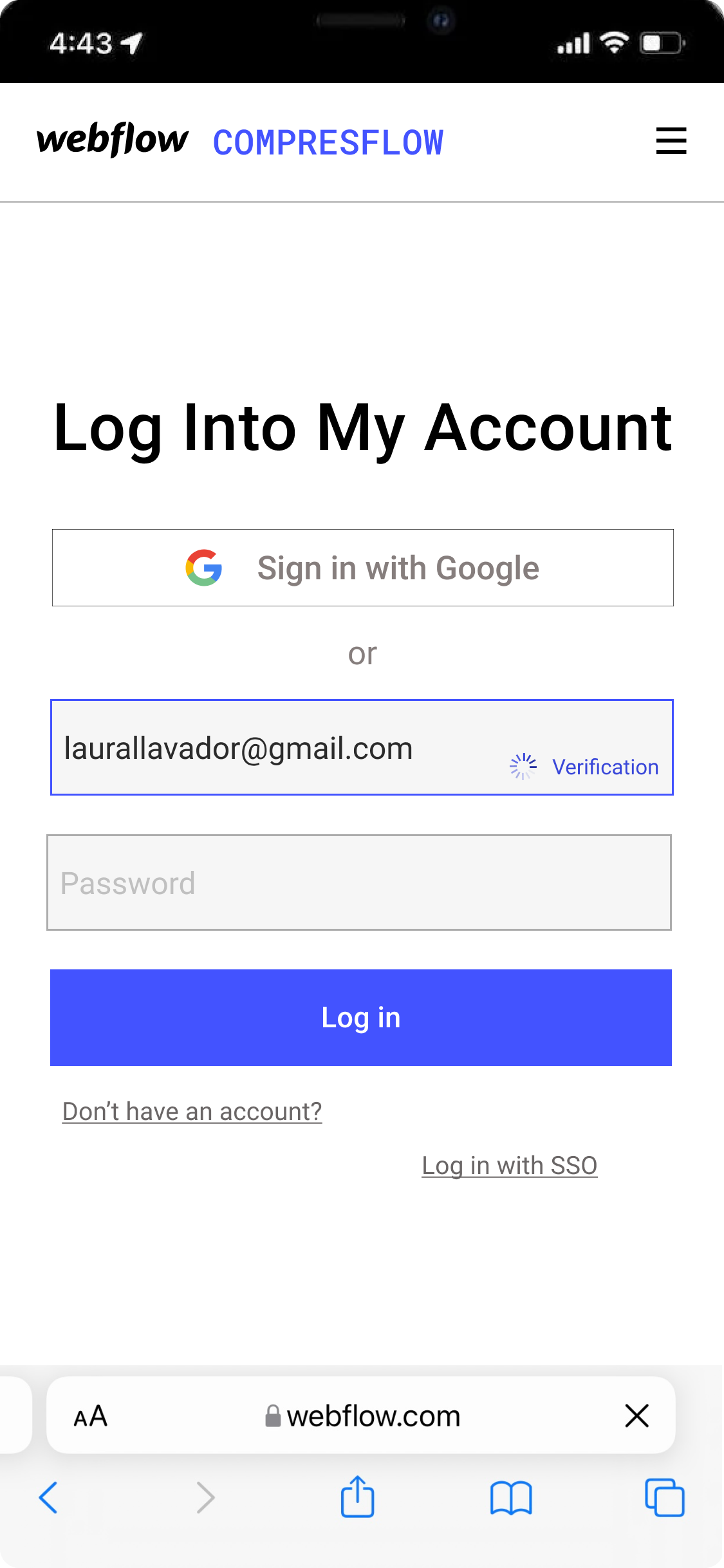This screenshot has width=724, height=1568.
Task: Click the blue Log in button
Action: pyautogui.click(x=361, y=1018)
